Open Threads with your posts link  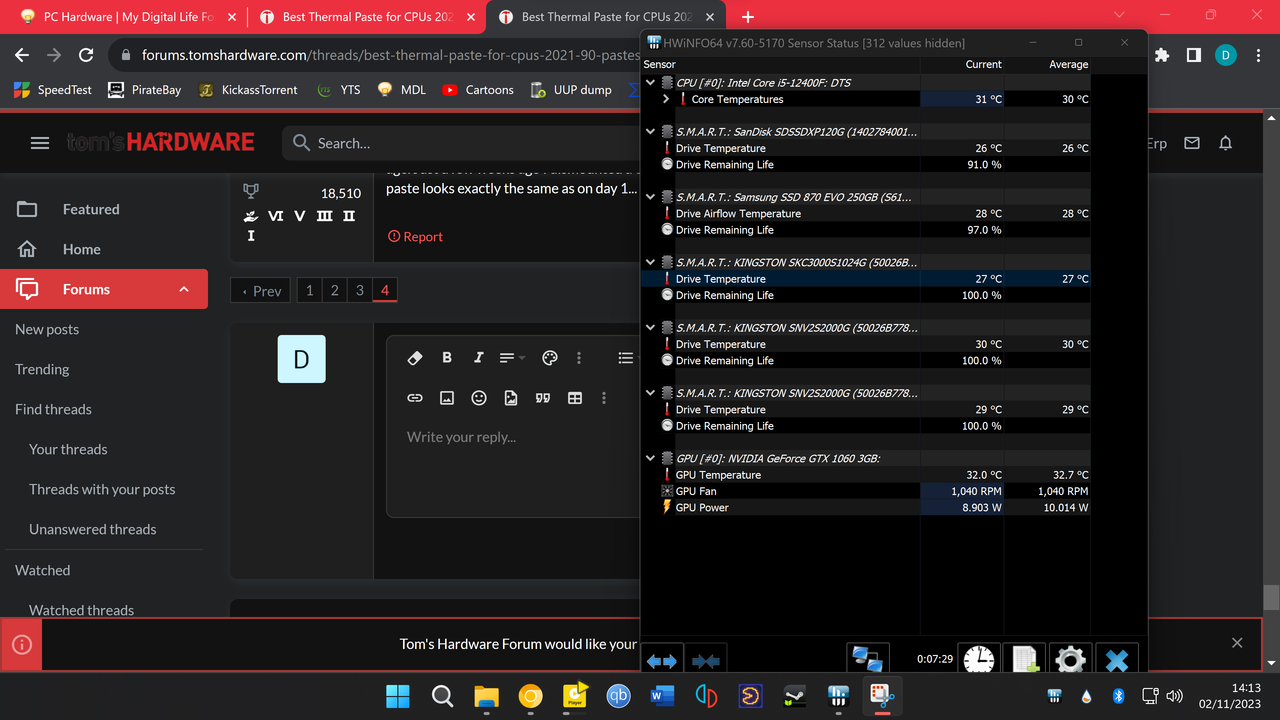click(x=102, y=489)
